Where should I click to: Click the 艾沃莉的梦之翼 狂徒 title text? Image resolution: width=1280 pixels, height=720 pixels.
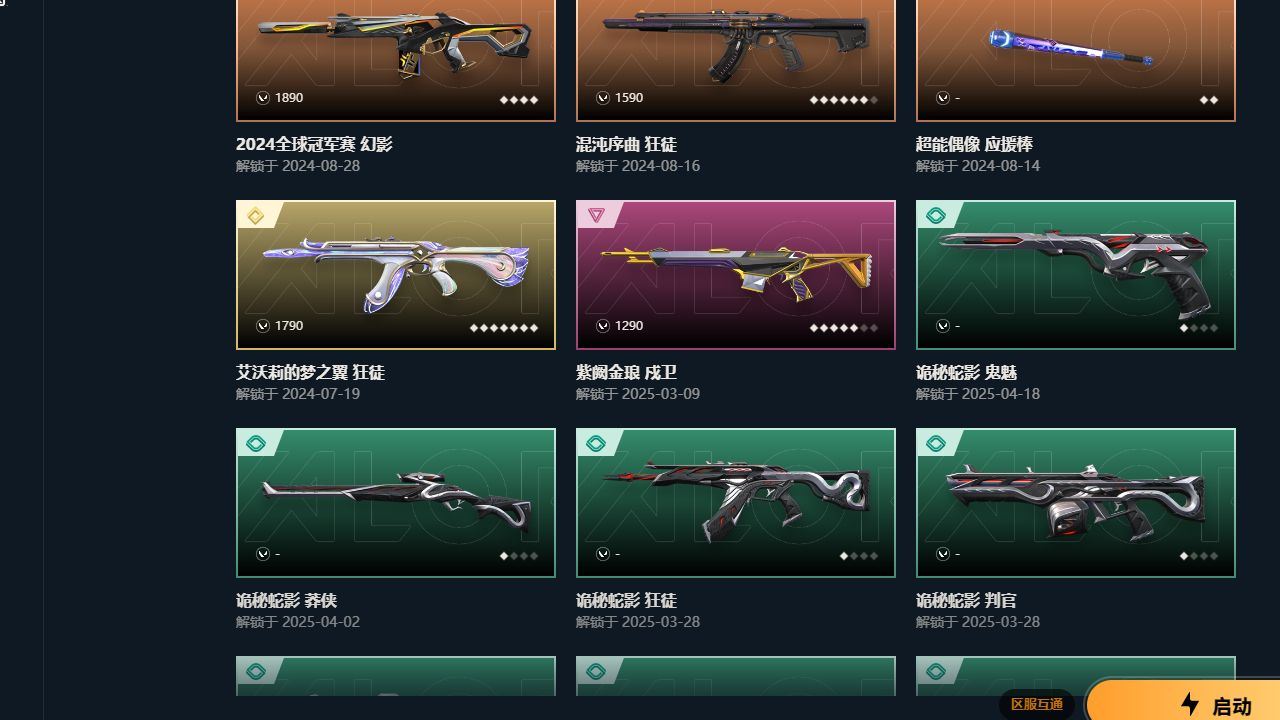click(310, 372)
